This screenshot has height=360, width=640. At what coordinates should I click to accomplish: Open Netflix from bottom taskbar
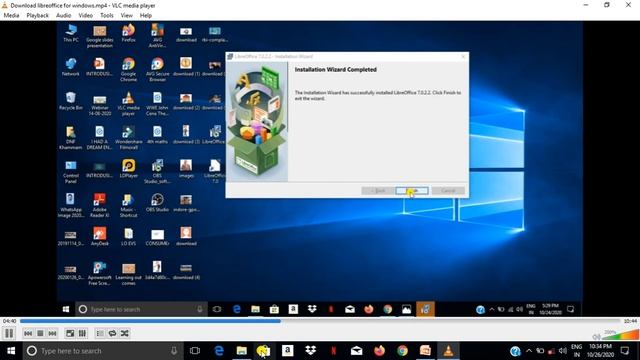tap(333, 351)
